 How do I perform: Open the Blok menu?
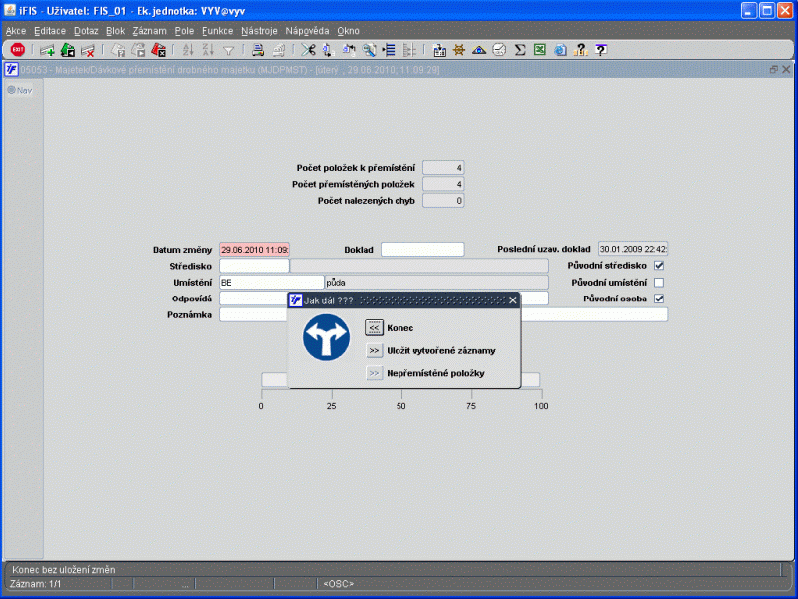pyautogui.click(x=116, y=31)
